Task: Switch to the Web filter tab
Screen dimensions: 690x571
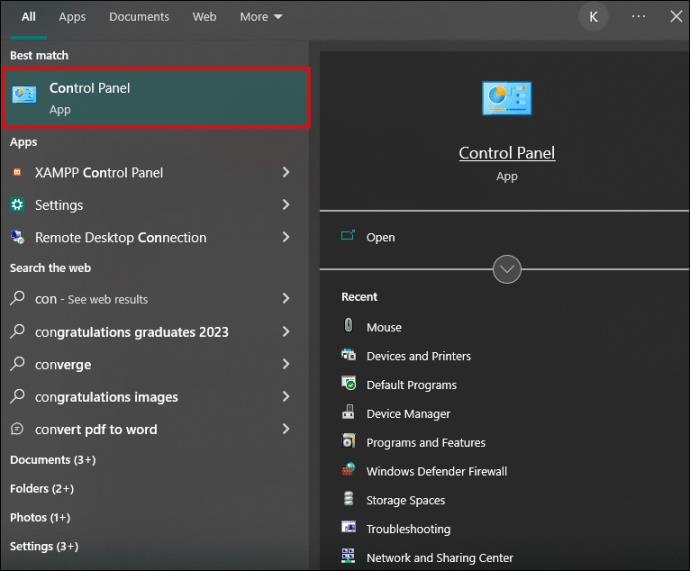Action: (x=204, y=17)
